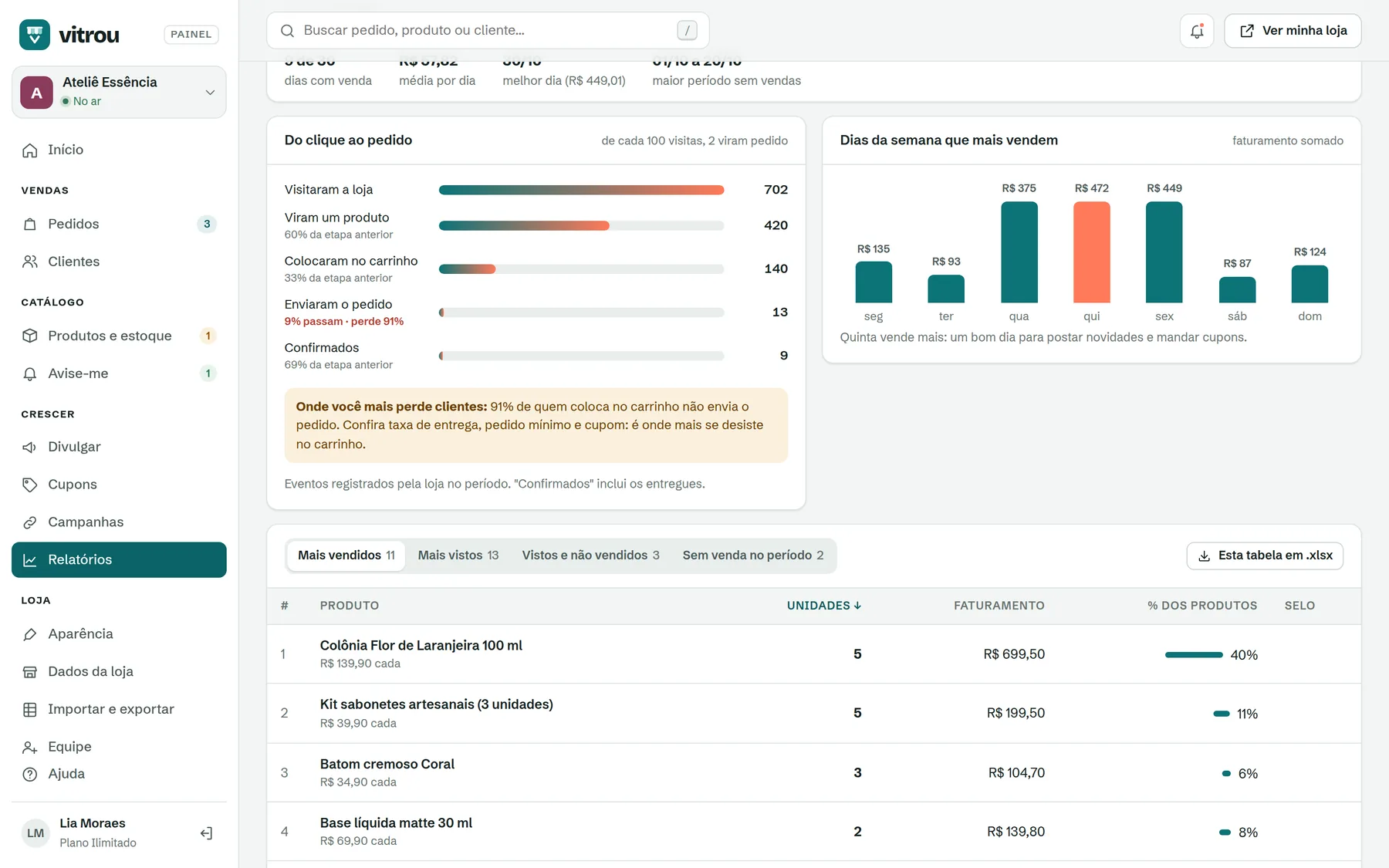Open the notifications bell
Image resolution: width=1389 pixels, height=868 pixels.
(x=1197, y=31)
